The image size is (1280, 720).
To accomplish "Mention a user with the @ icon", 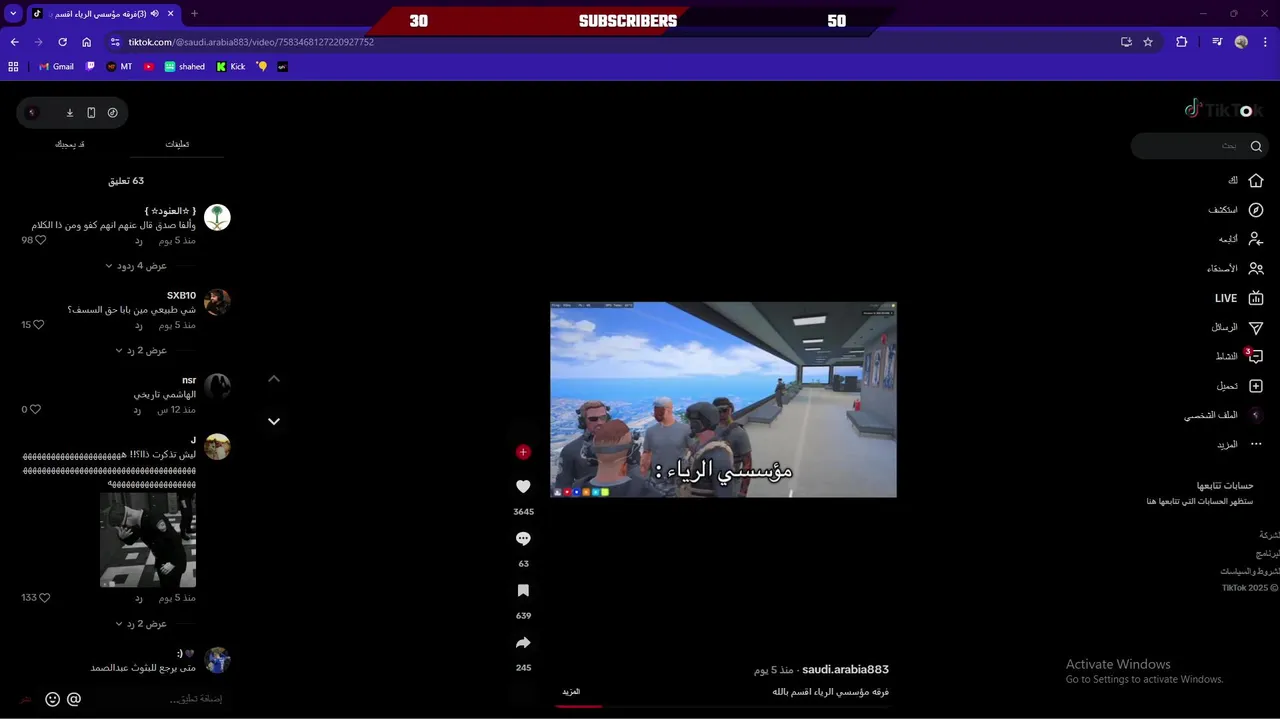I will tap(74, 699).
